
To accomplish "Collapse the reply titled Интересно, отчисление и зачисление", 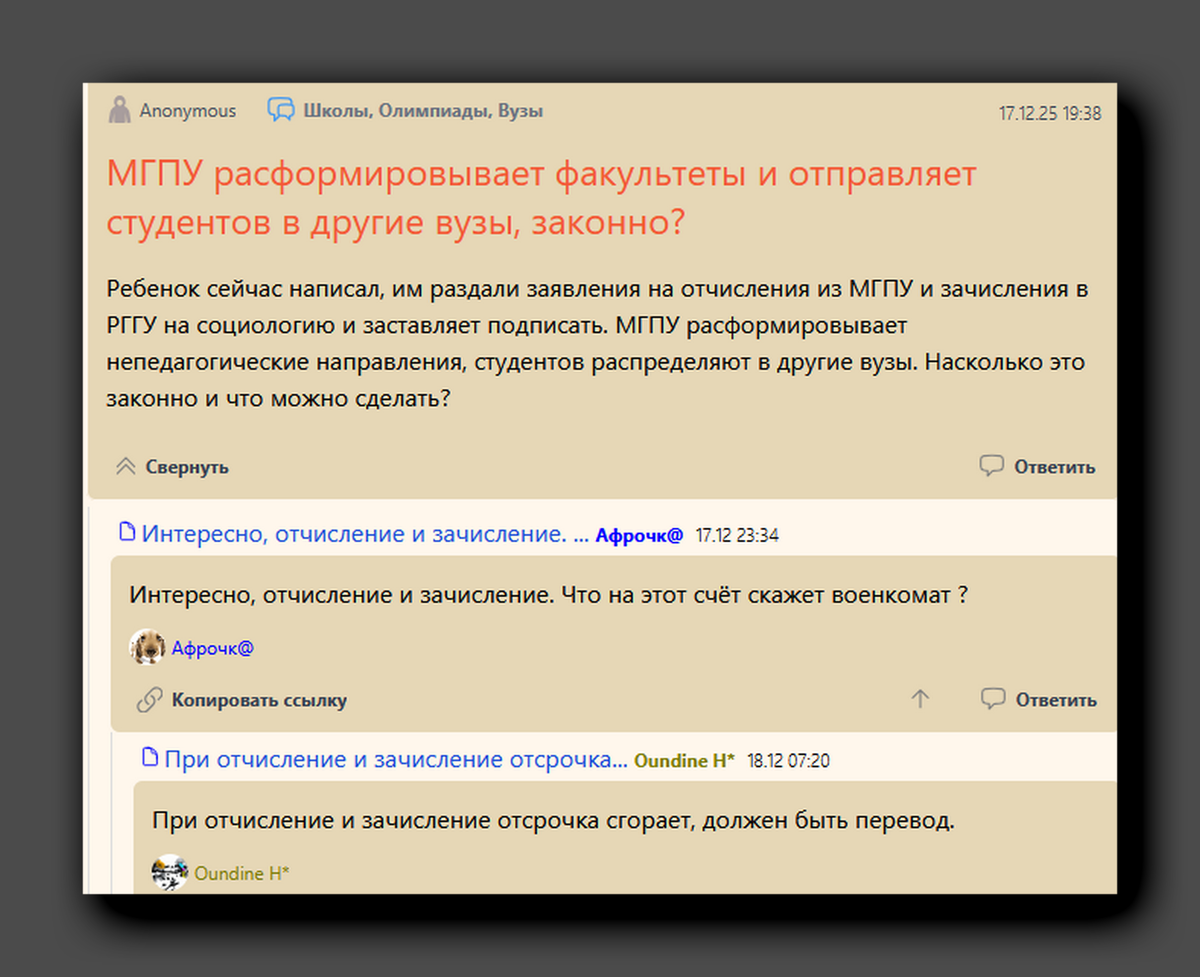I will pos(360,533).
